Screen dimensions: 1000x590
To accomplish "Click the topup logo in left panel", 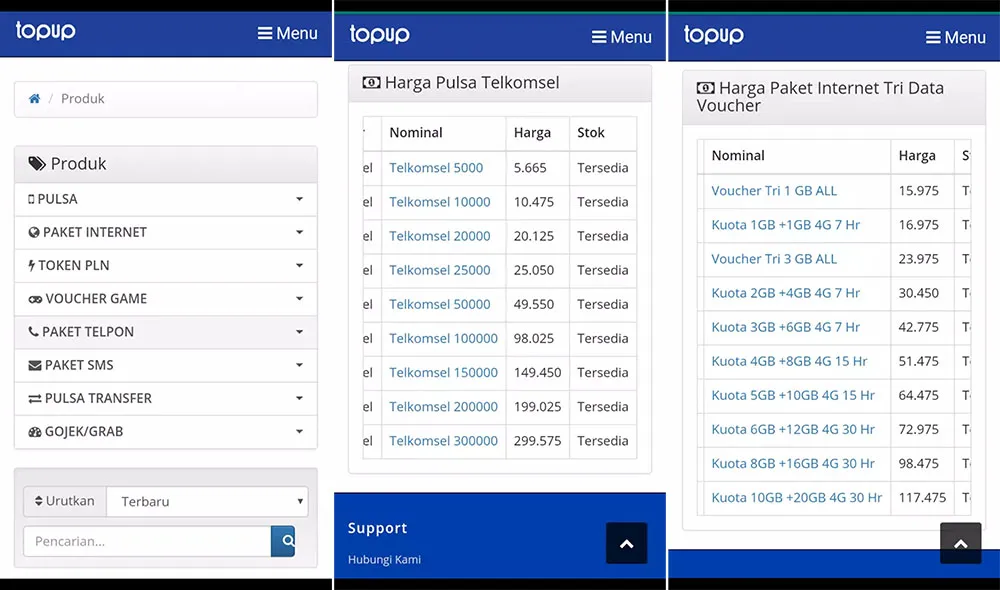I will (46, 31).
